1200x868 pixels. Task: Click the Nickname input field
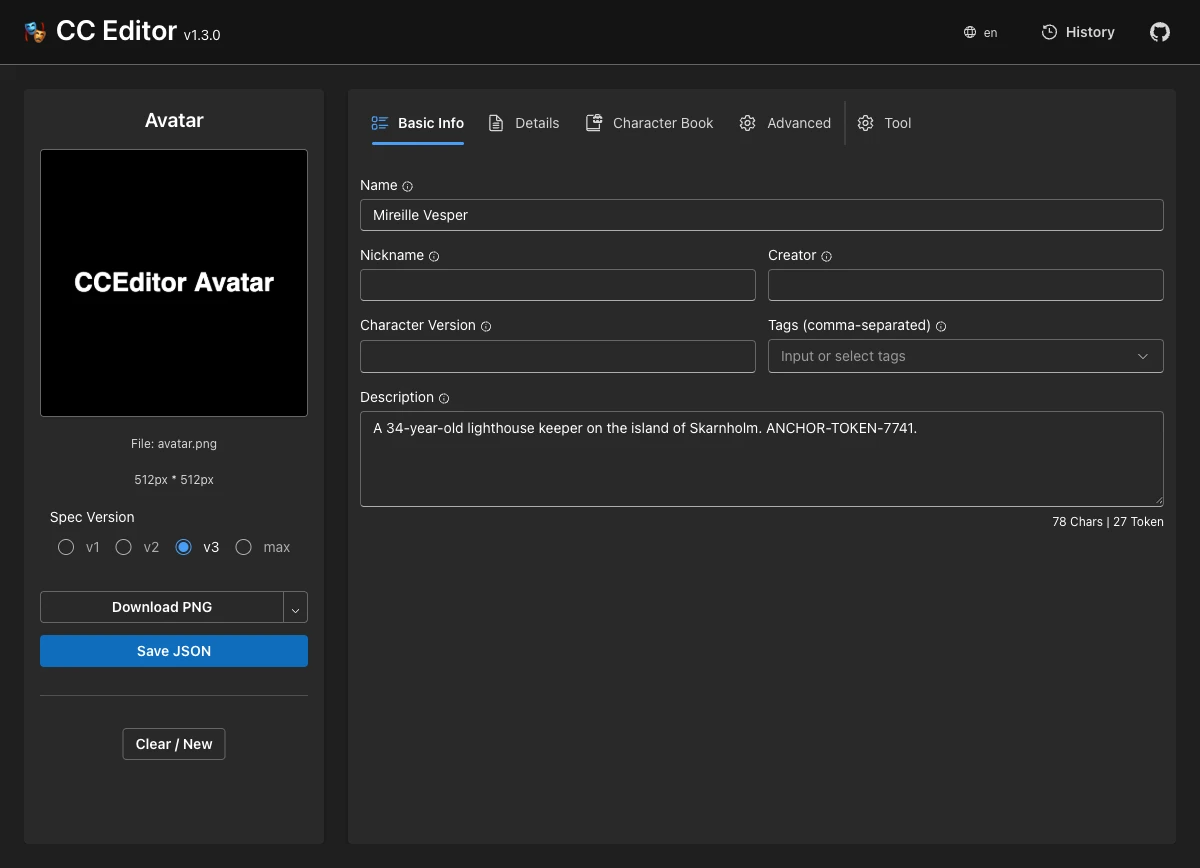pyautogui.click(x=558, y=285)
